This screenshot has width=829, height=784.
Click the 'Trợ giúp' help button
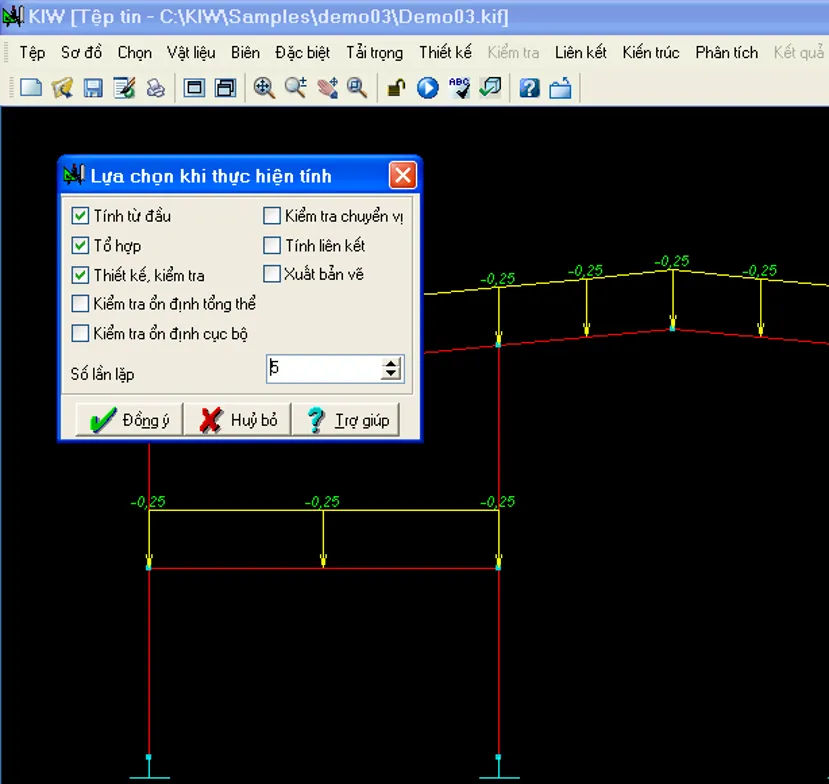(x=346, y=420)
